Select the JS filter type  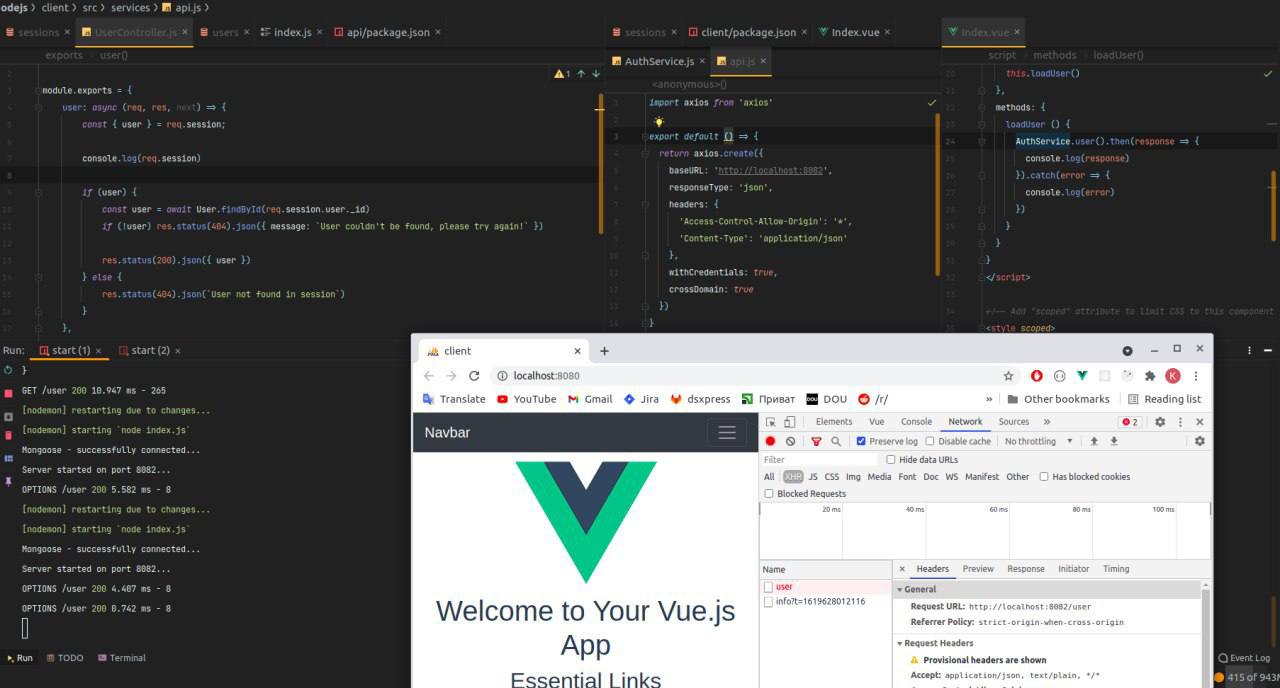[x=813, y=477]
